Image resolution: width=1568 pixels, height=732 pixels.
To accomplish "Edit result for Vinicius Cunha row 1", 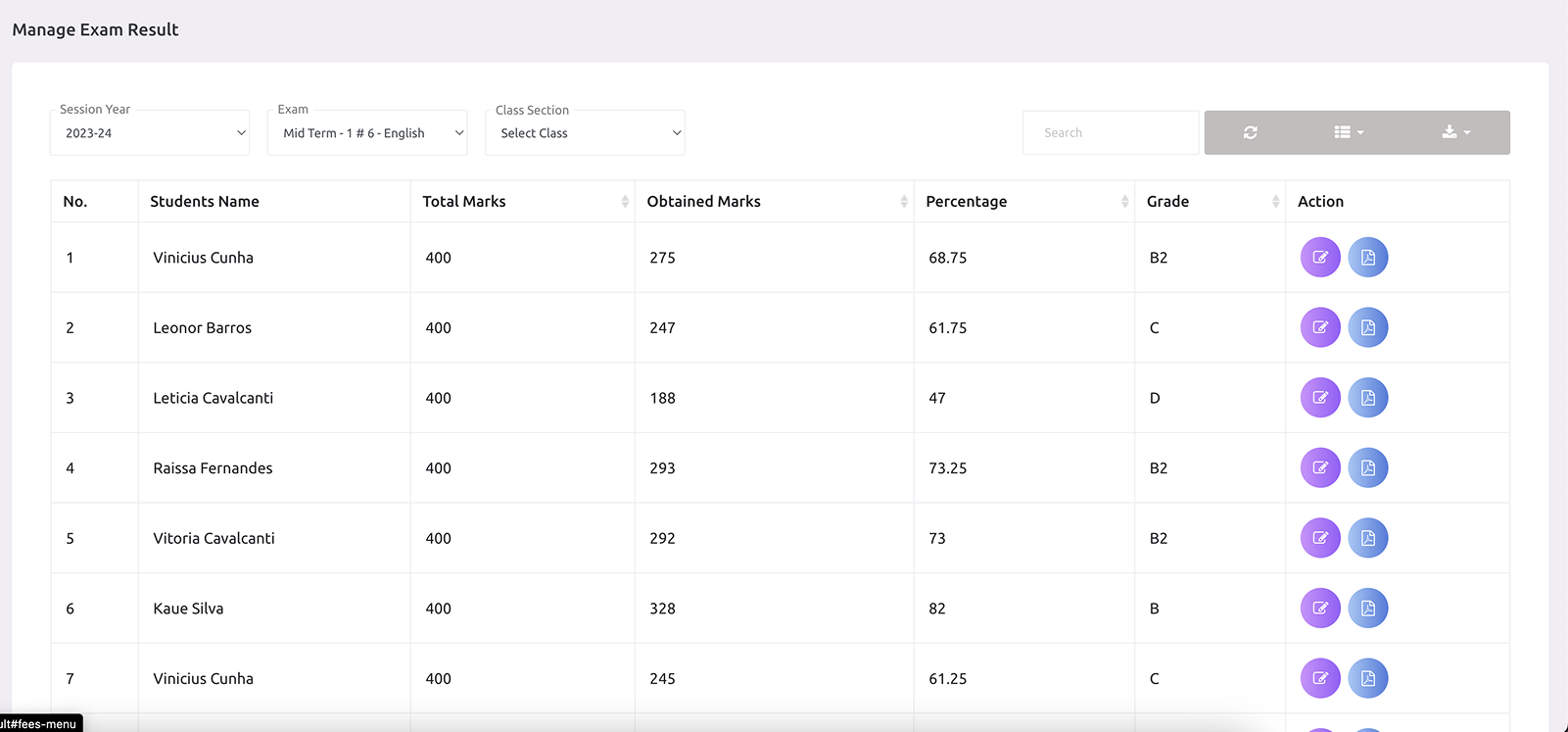I will tap(1319, 258).
